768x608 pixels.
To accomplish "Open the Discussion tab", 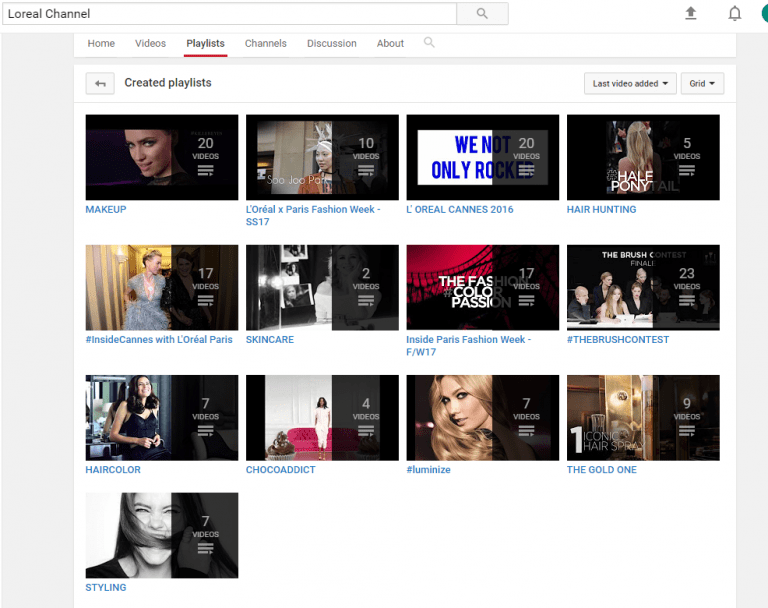I will click(332, 43).
